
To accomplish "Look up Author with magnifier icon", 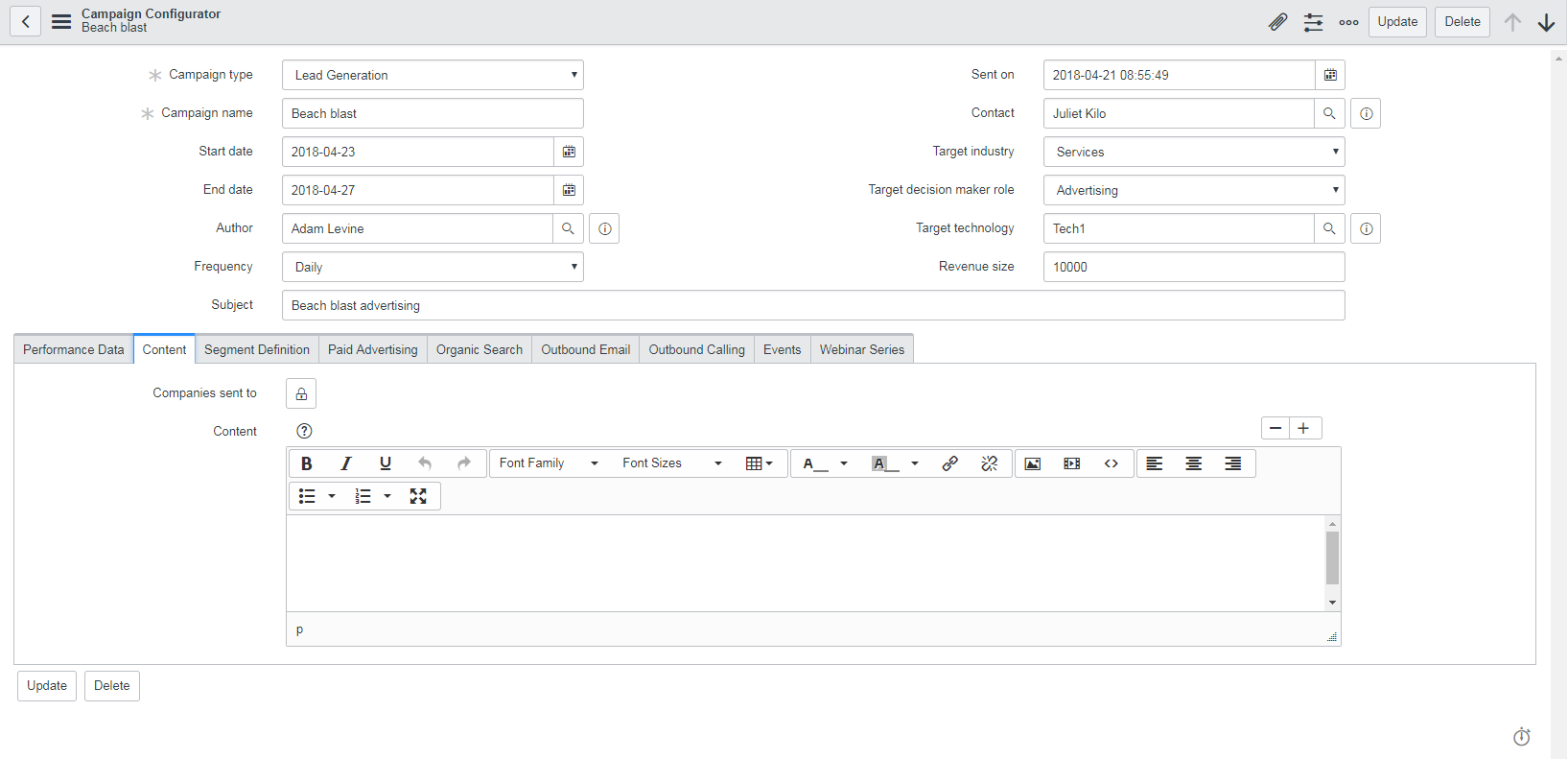I will point(568,228).
